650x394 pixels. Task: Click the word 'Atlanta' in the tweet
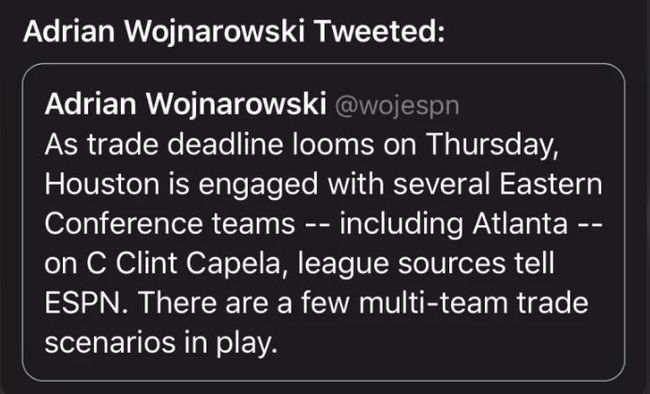click(x=520, y=223)
